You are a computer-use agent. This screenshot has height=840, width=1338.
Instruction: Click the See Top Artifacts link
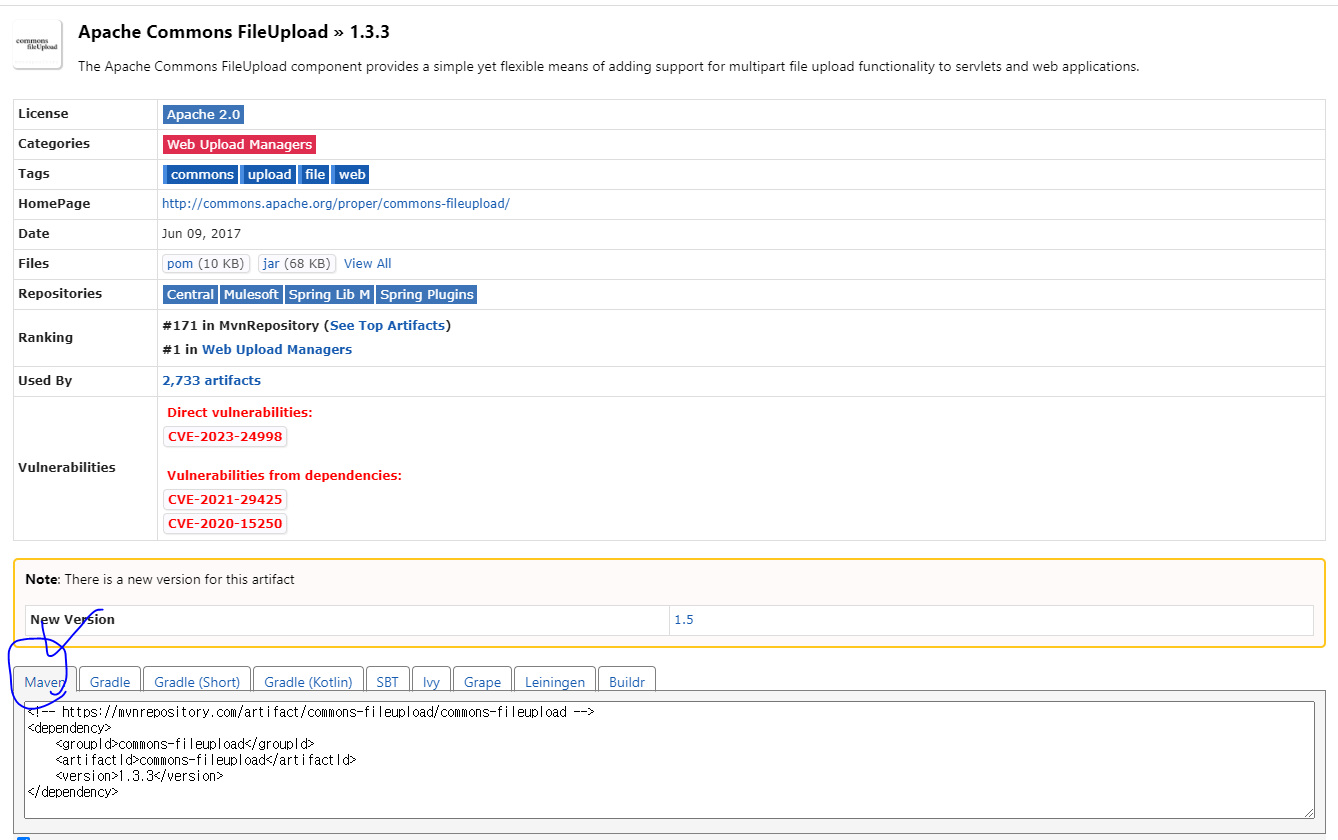tap(388, 325)
